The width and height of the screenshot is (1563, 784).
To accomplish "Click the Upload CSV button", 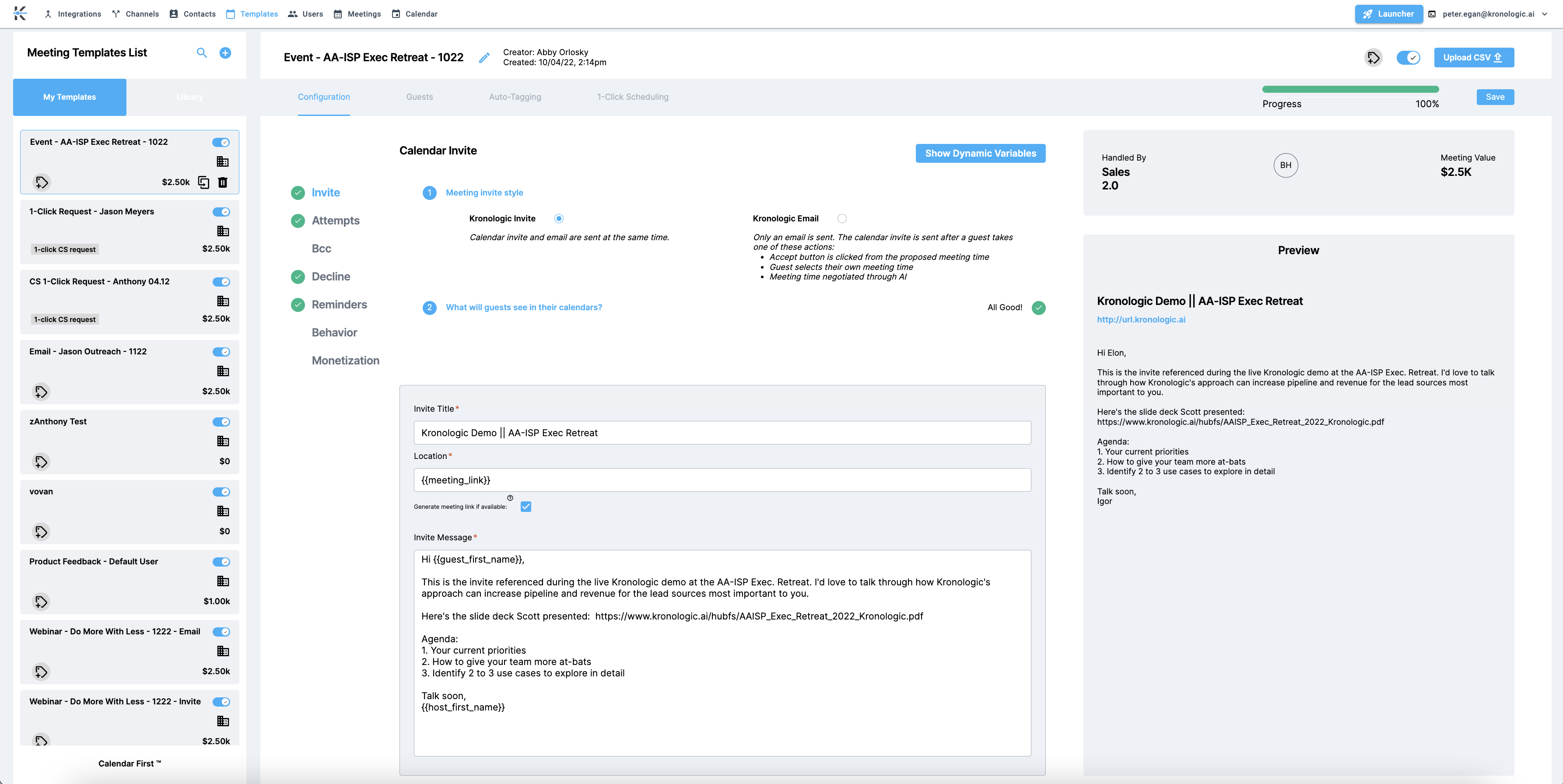I will pyautogui.click(x=1473, y=58).
